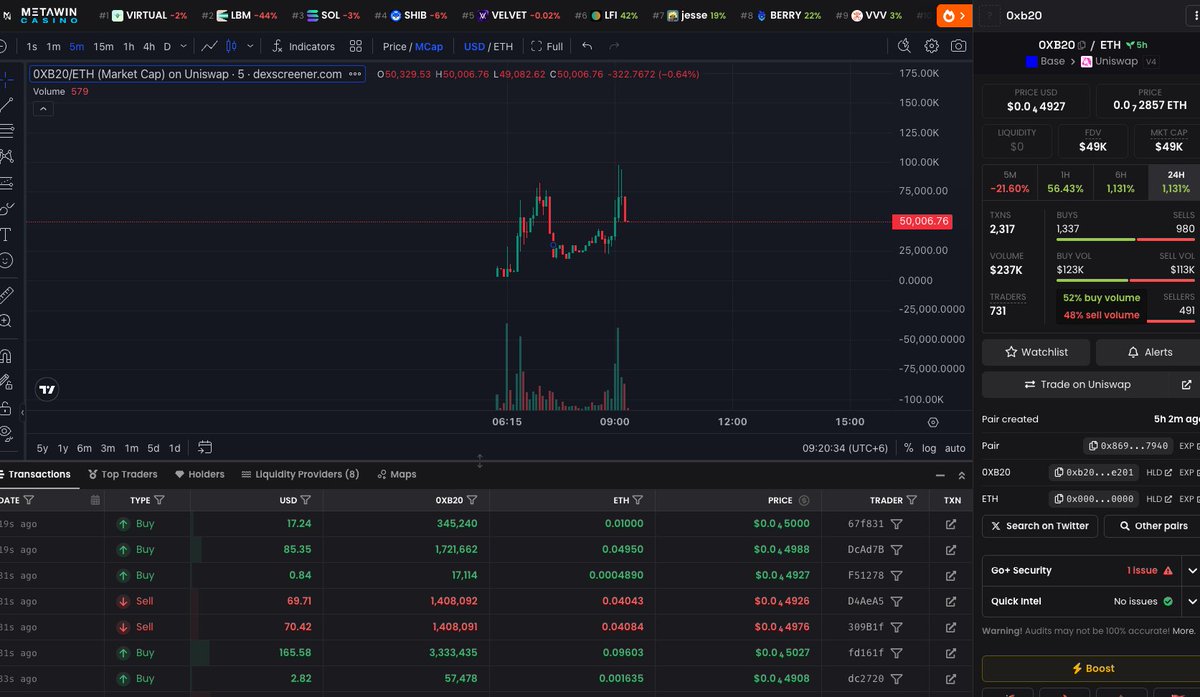Toggle chart currency between USD and ETH
This screenshot has width=1200, height=697.
[488, 46]
